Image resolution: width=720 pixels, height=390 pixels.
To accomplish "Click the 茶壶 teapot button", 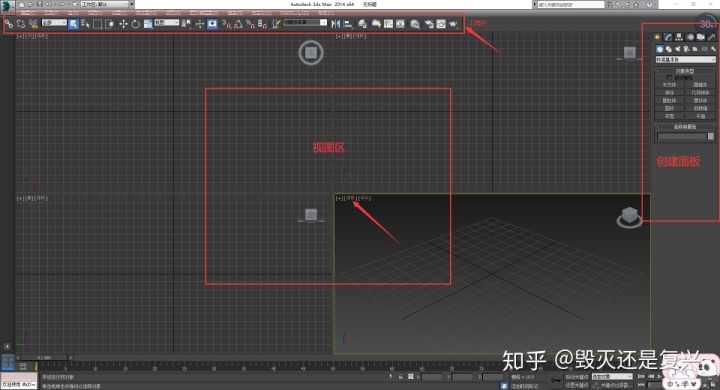I will [x=669, y=116].
